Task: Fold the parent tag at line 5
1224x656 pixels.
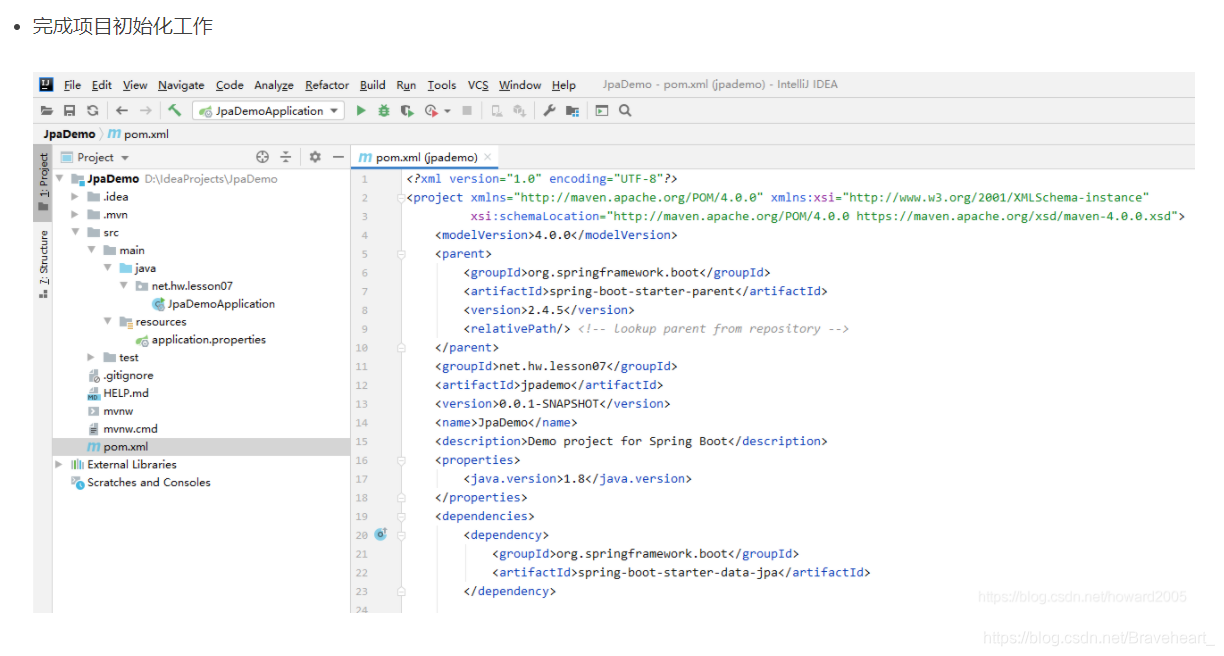Action: (401, 254)
